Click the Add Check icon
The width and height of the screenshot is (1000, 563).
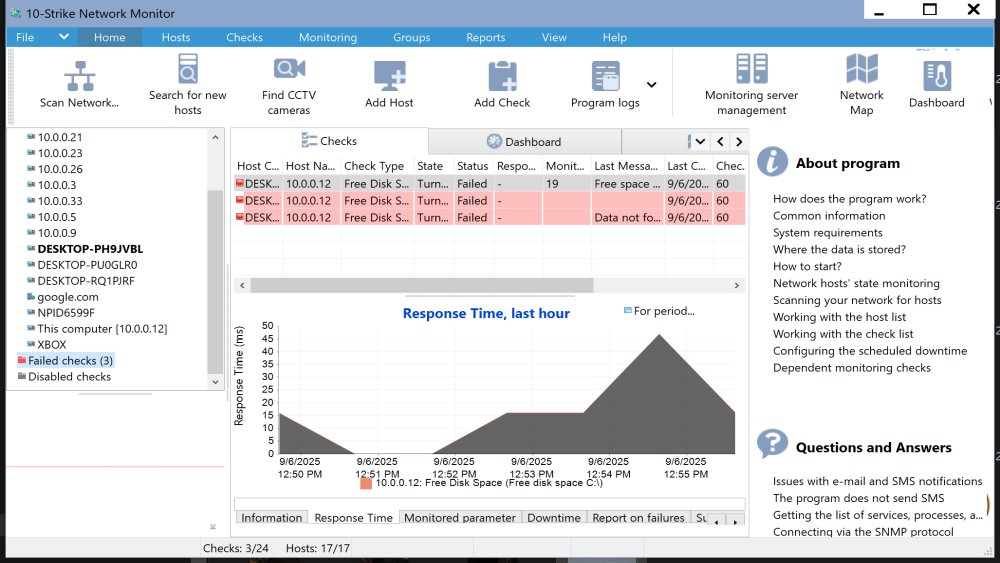(x=502, y=77)
